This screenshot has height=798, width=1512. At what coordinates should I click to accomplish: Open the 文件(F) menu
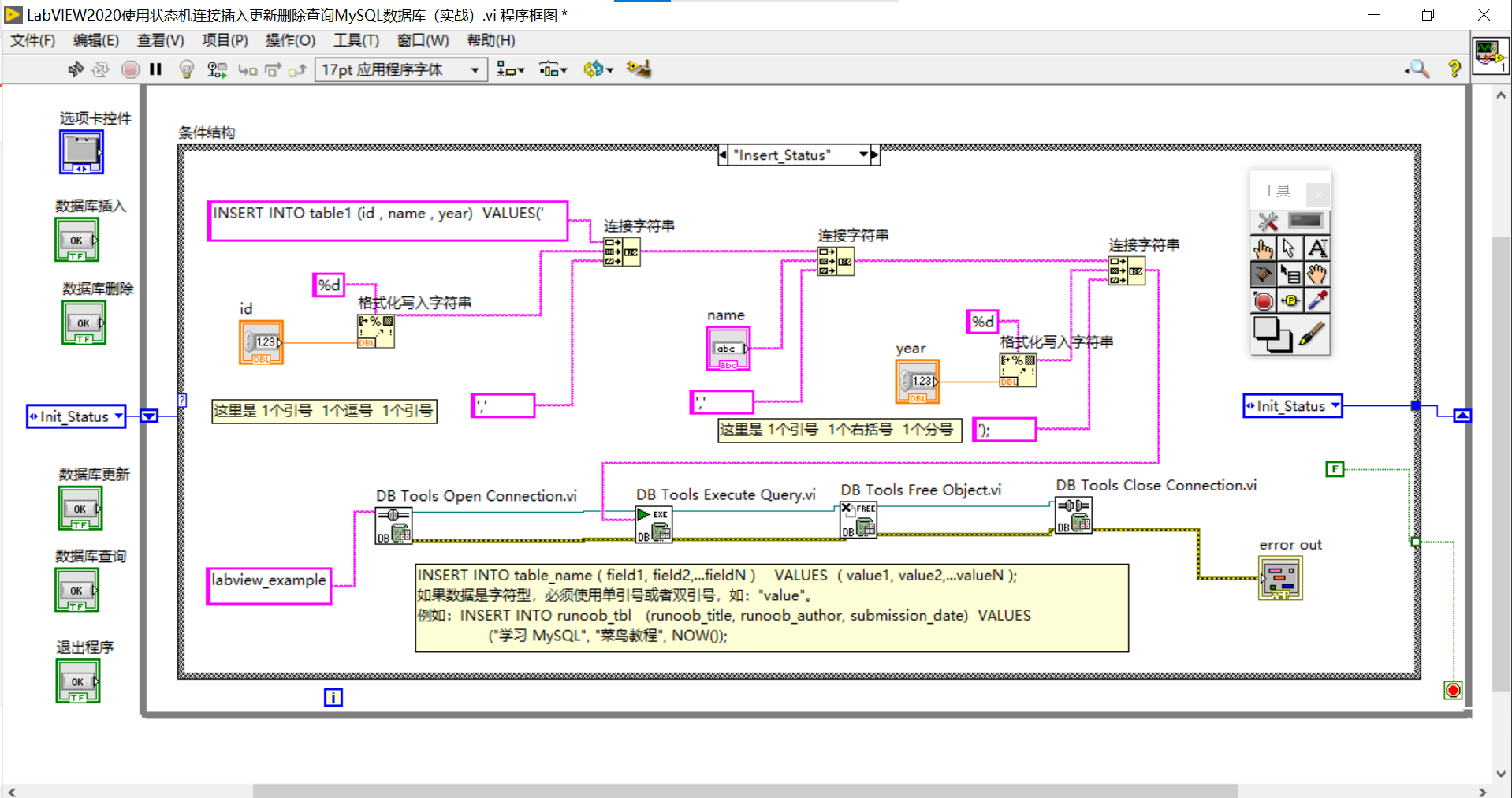point(33,40)
